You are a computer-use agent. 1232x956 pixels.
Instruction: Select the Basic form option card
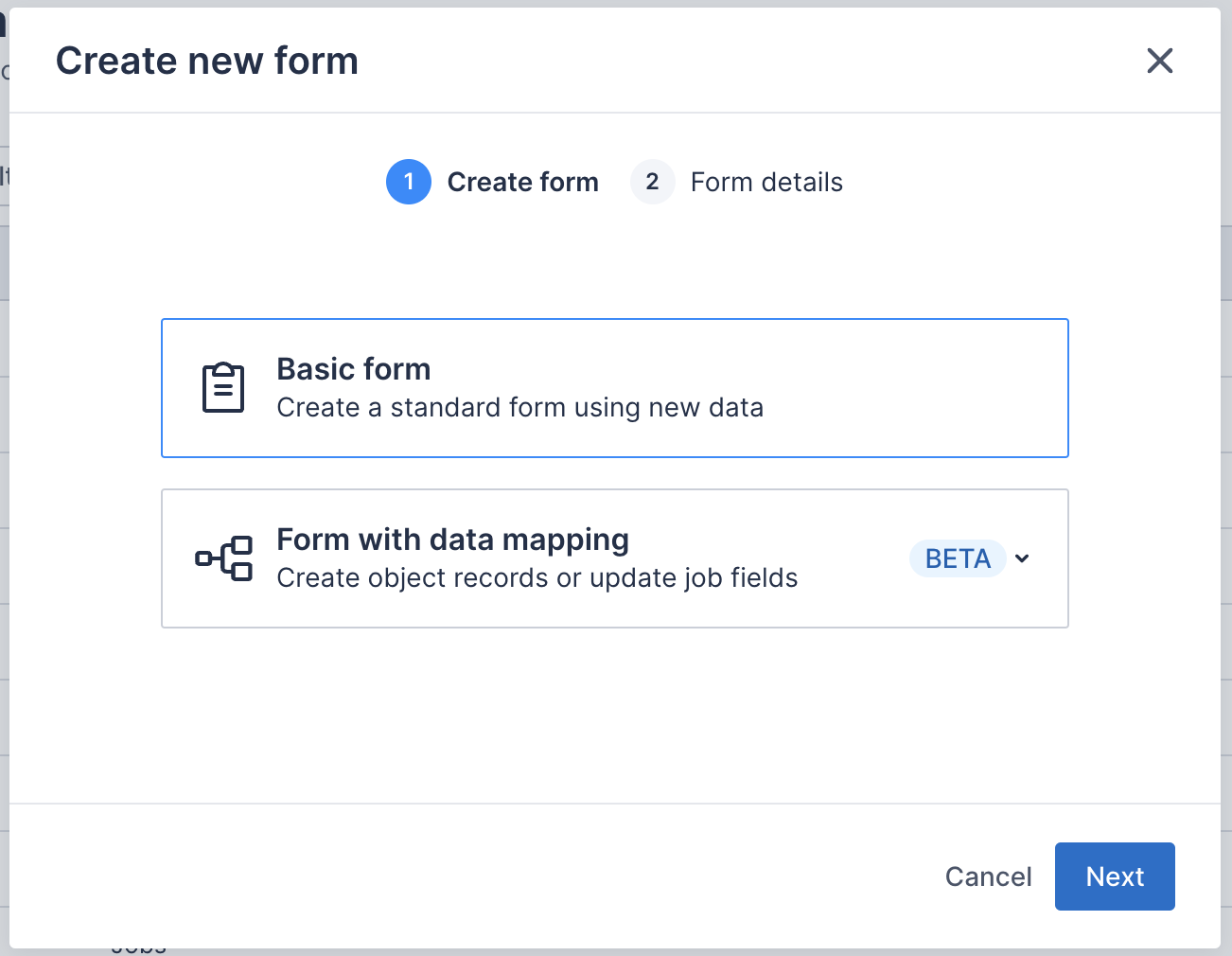click(615, 388)
